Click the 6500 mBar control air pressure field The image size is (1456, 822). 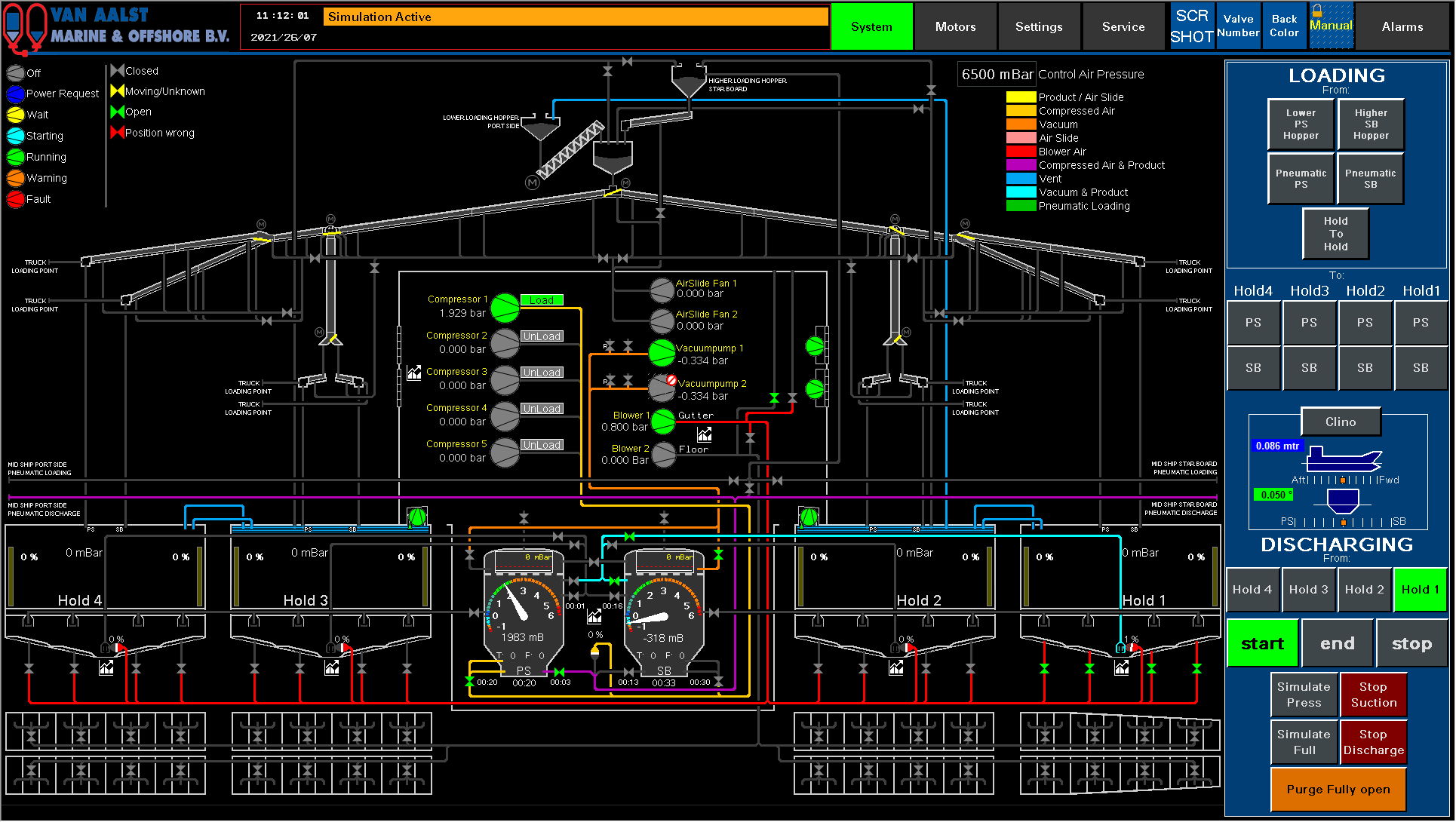(x=997, y=75)
